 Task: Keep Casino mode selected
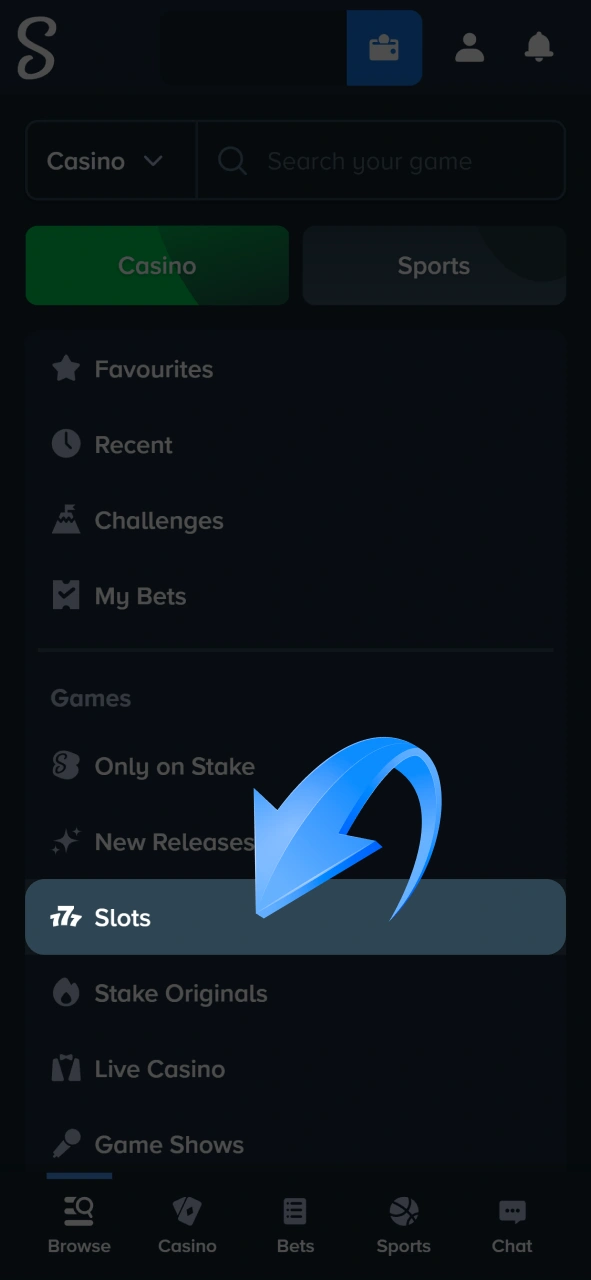point(157,265)
